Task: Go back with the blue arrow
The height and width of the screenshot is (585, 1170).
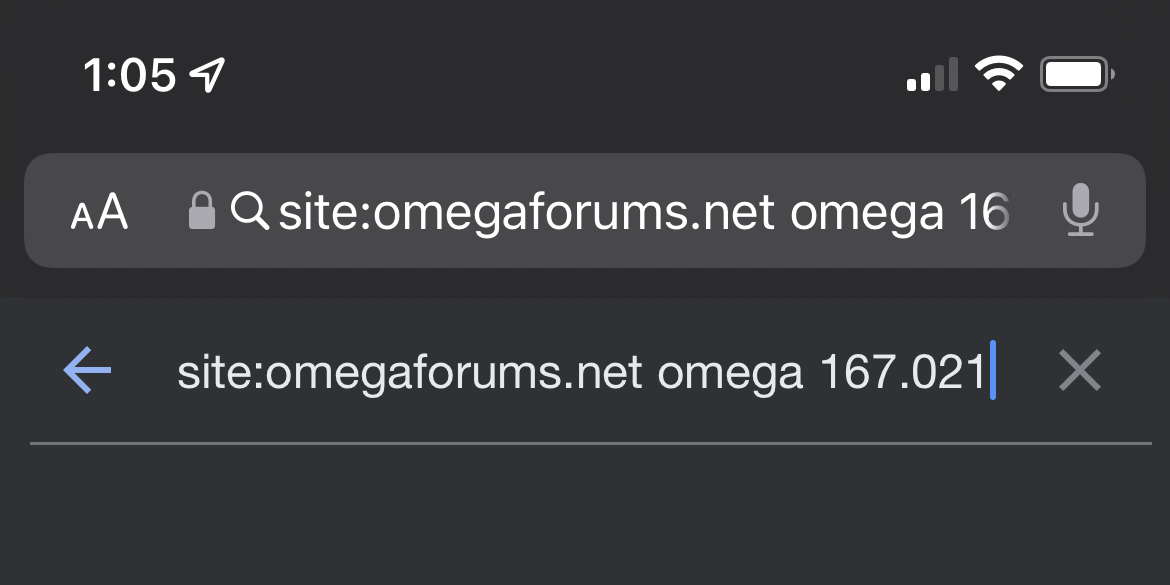Action: click(x=88, y=371)
